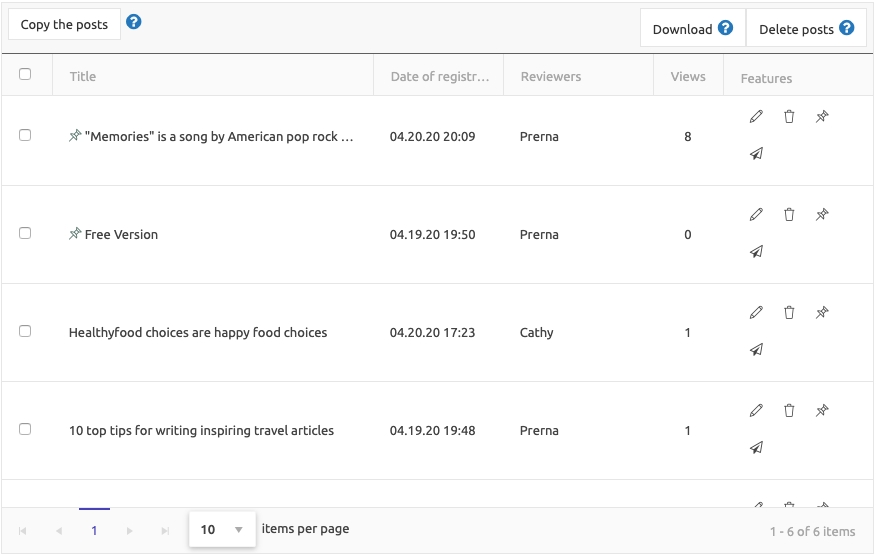Send the Healthyfood choices post
Screen dimensions: 876x557
756,350
